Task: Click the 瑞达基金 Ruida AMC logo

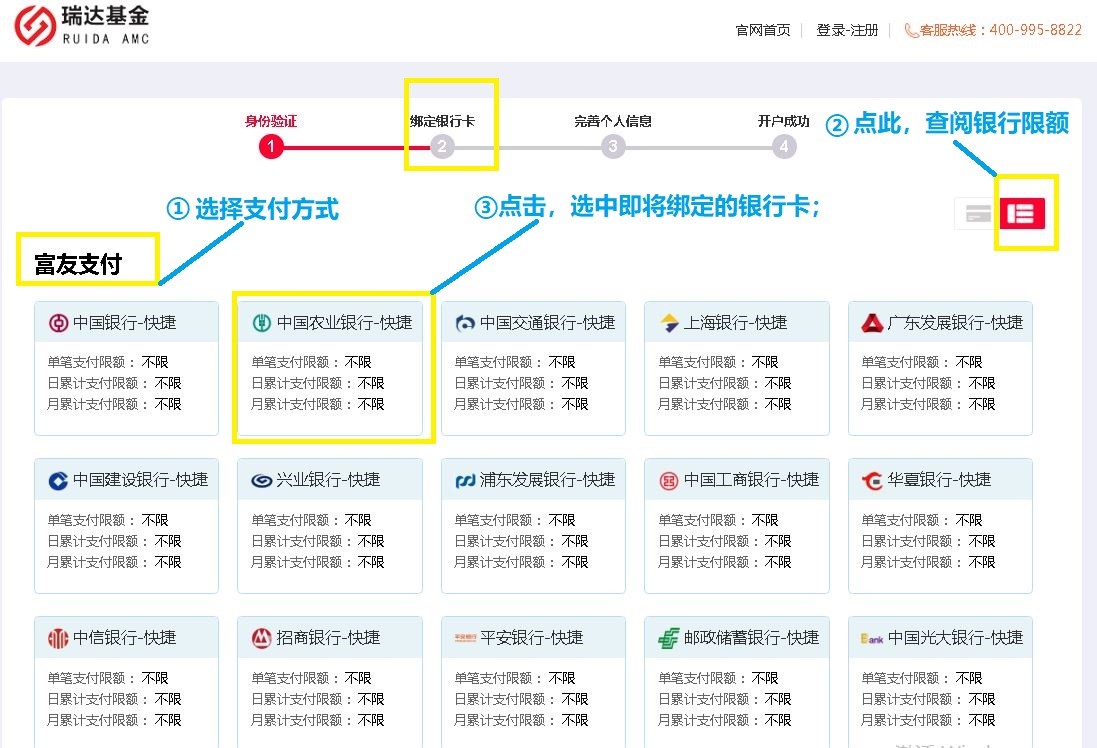Action: click(x=82, y=26)
